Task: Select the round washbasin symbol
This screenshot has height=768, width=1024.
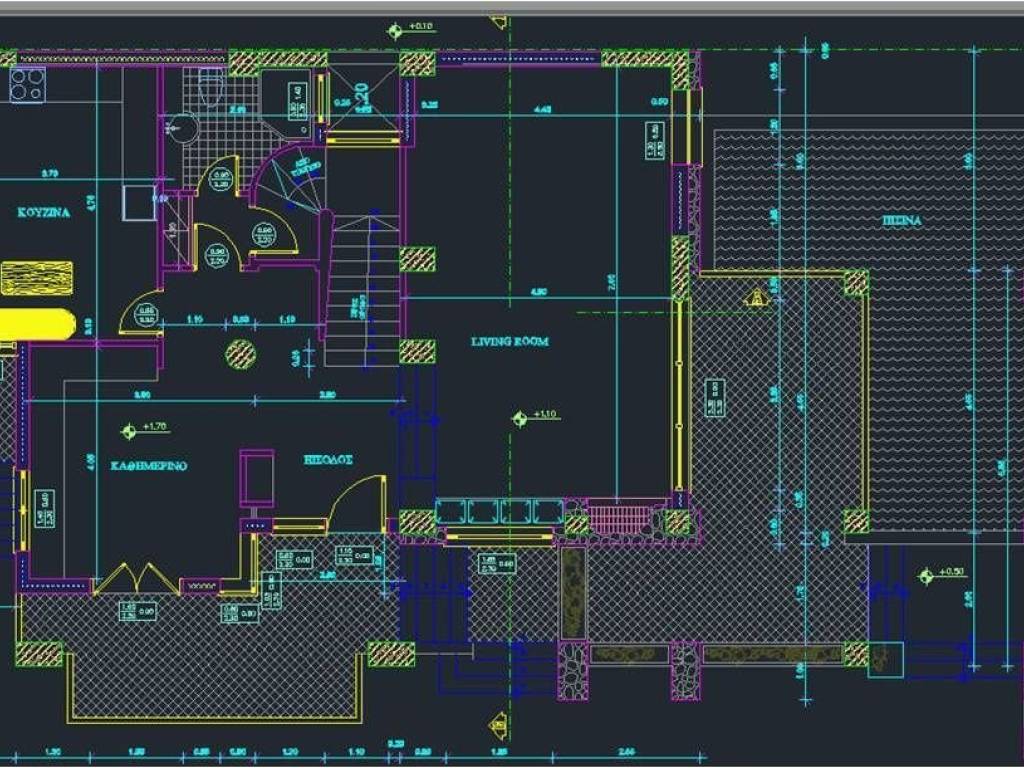Action: tap(182, 127)
